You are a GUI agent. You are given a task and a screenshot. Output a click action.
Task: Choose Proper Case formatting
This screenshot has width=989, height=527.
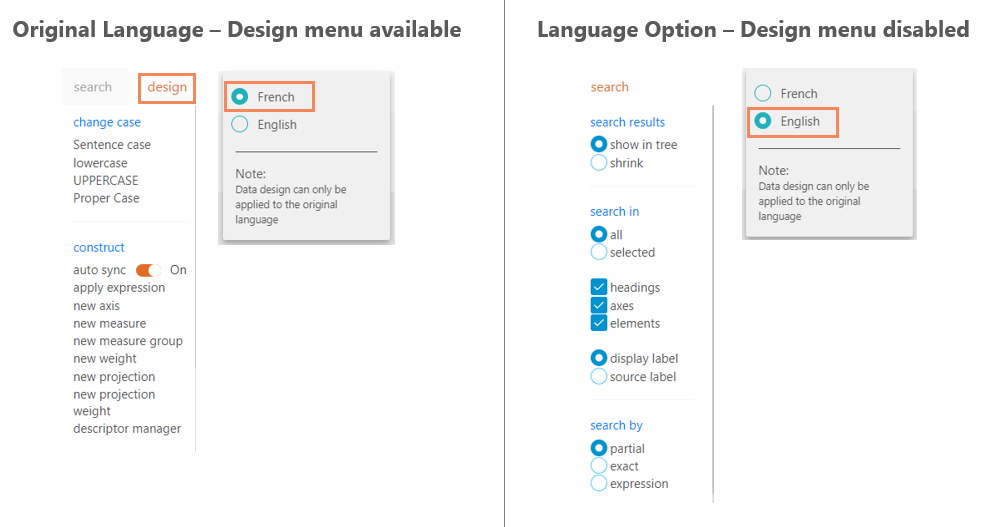pos(106,198)
